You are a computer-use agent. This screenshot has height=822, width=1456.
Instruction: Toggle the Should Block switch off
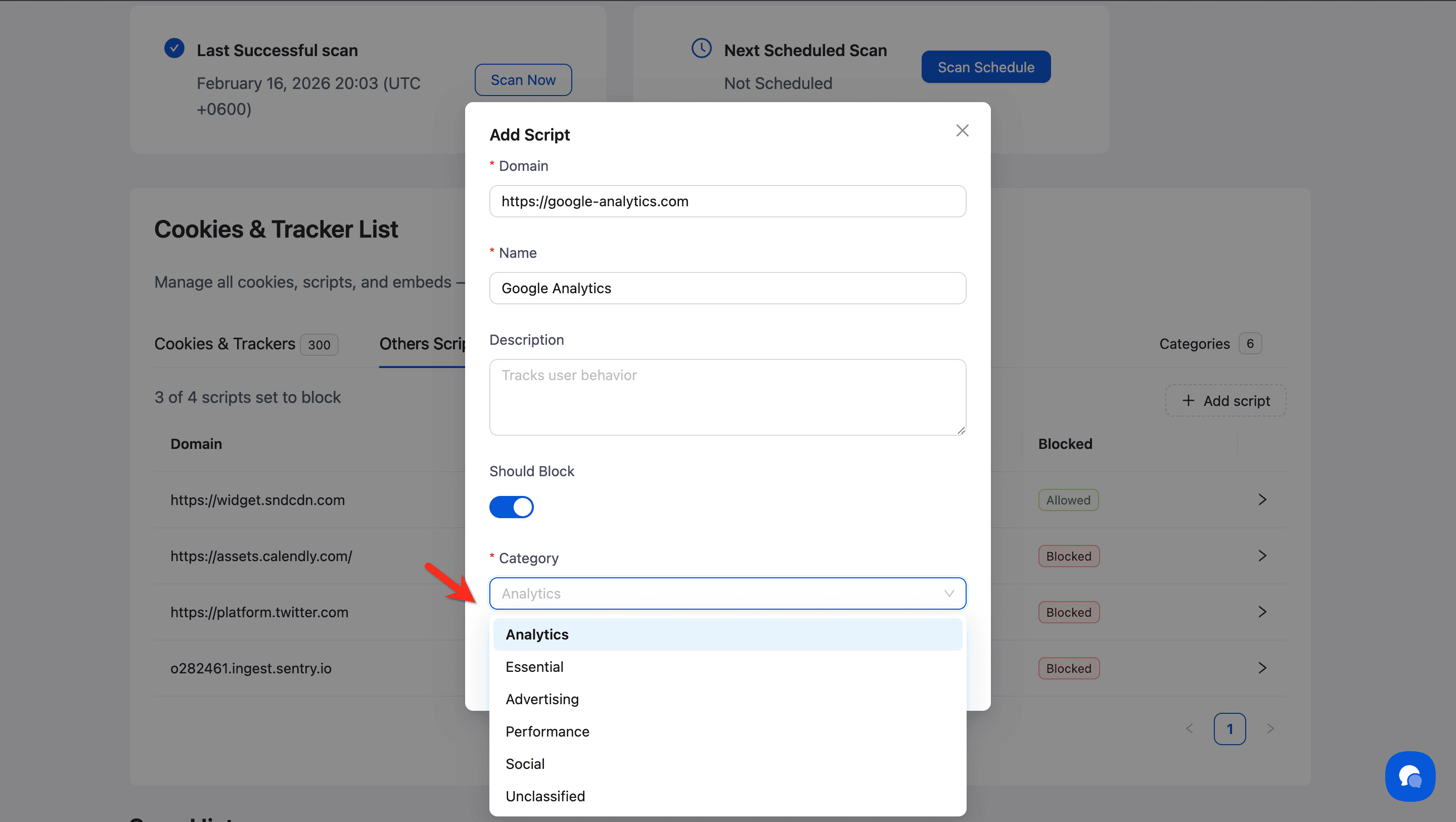tap(511, 507)
